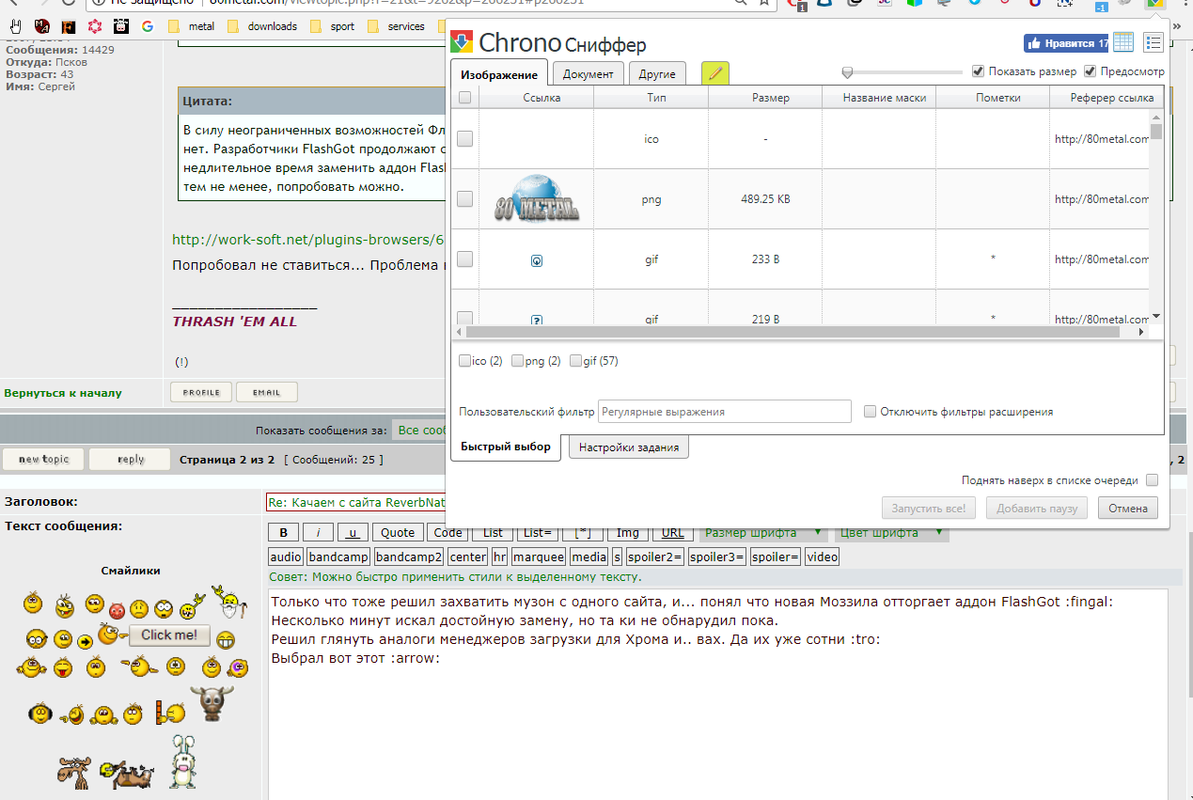
Task: Check the png 489.25 KB row checkbox
Action: [465, 199]
